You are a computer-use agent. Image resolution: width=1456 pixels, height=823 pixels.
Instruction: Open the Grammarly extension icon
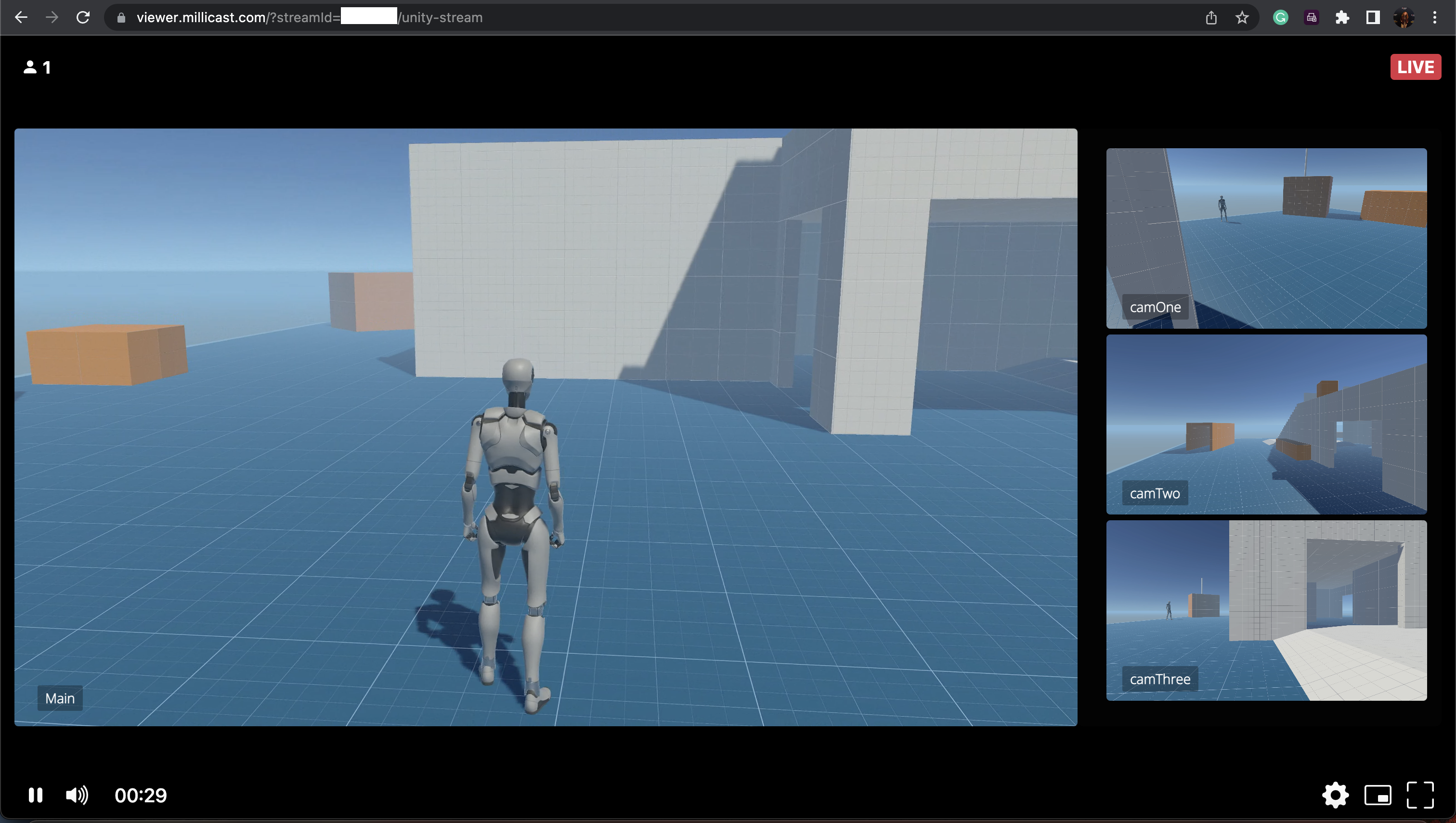(x=1281, y=17)
